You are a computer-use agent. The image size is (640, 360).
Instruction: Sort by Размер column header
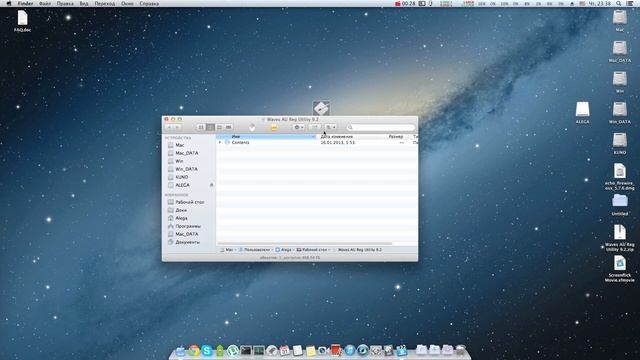(x=396, y=137)
